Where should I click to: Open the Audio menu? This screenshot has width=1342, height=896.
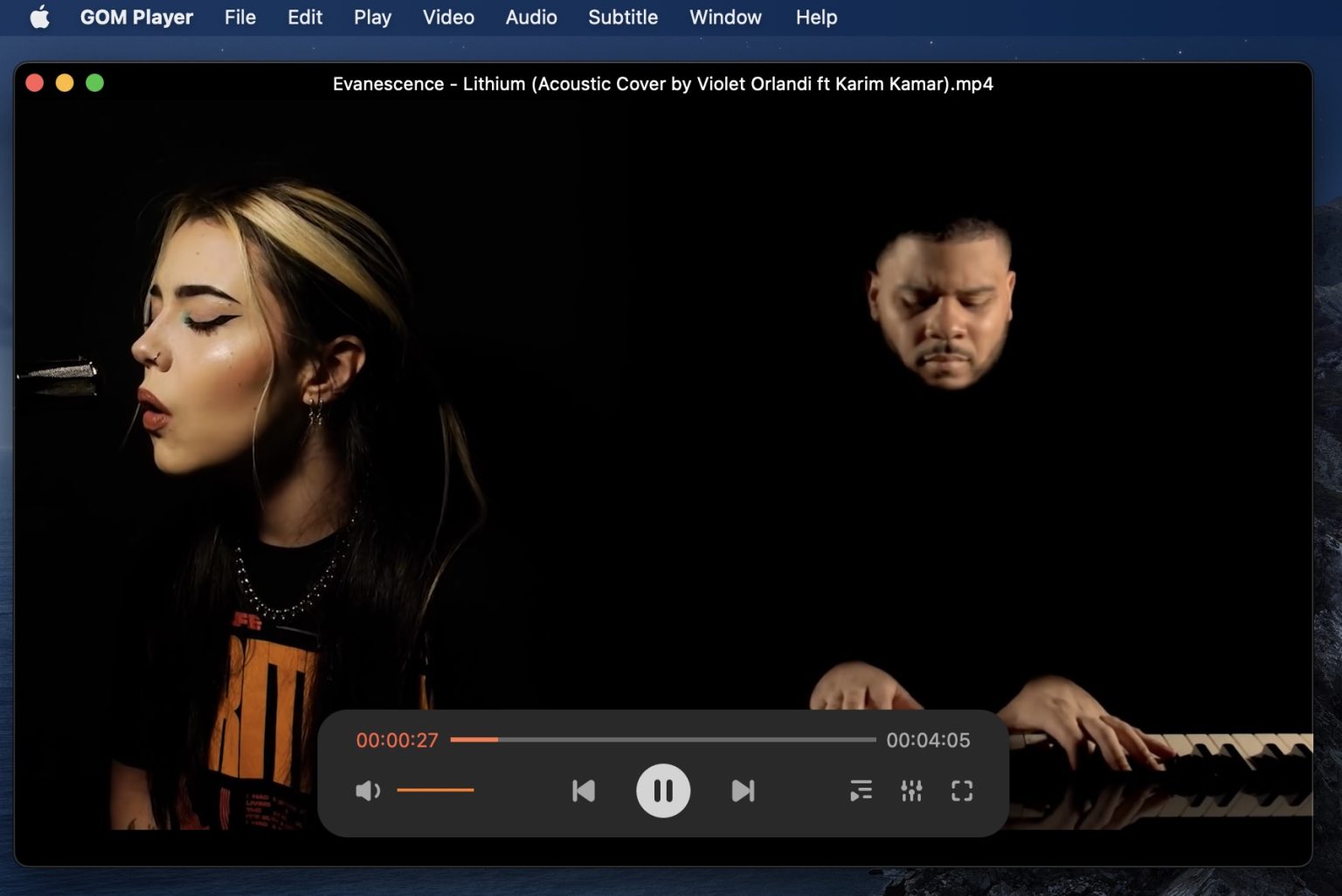(530, 17)
